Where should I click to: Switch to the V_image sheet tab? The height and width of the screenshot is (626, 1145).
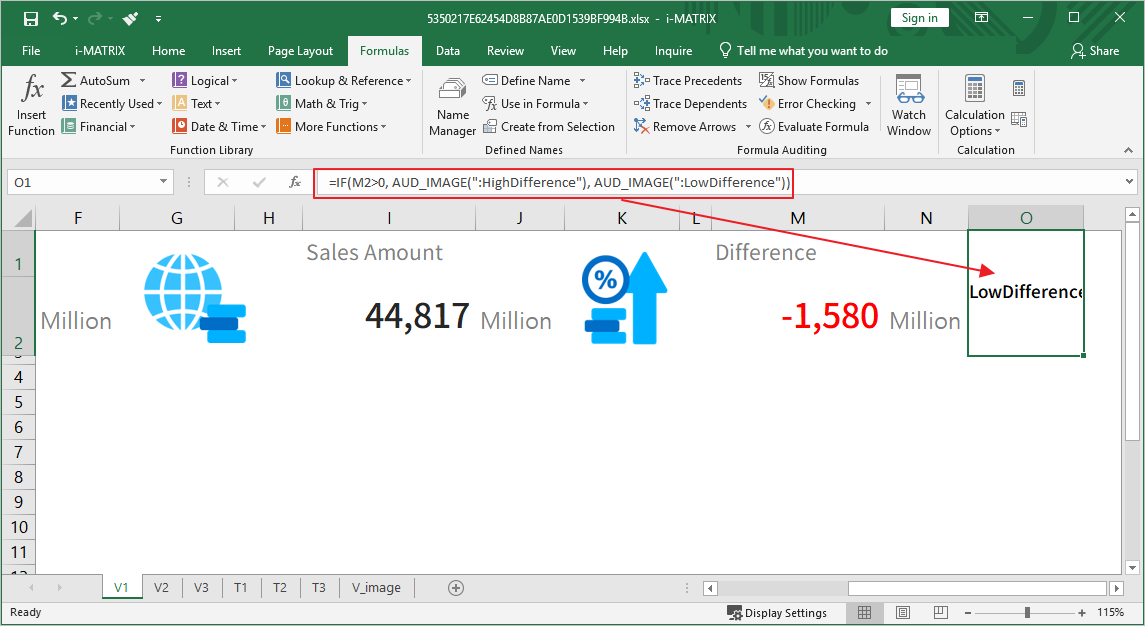(376, 588)
